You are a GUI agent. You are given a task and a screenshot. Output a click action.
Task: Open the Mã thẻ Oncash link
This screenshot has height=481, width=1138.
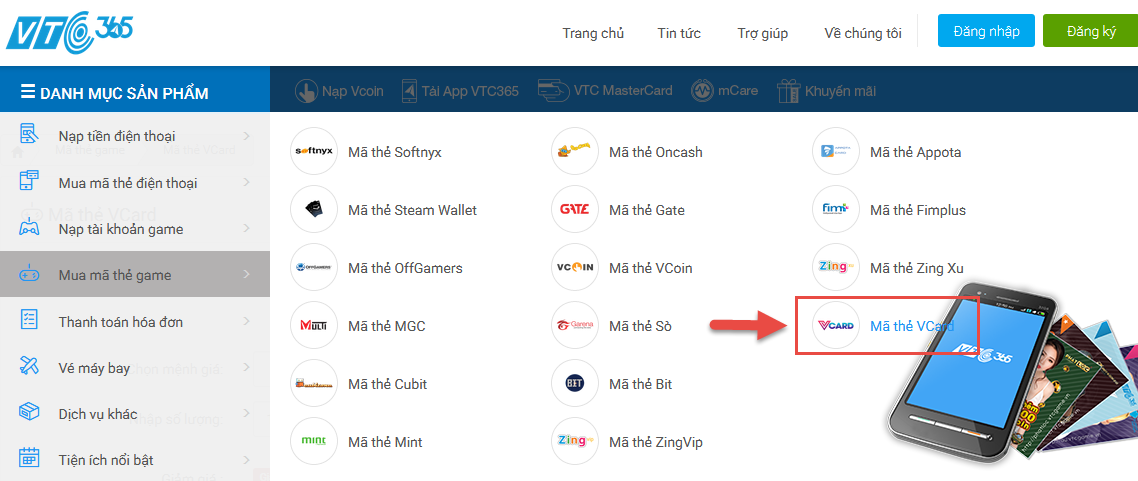[655, 152]
